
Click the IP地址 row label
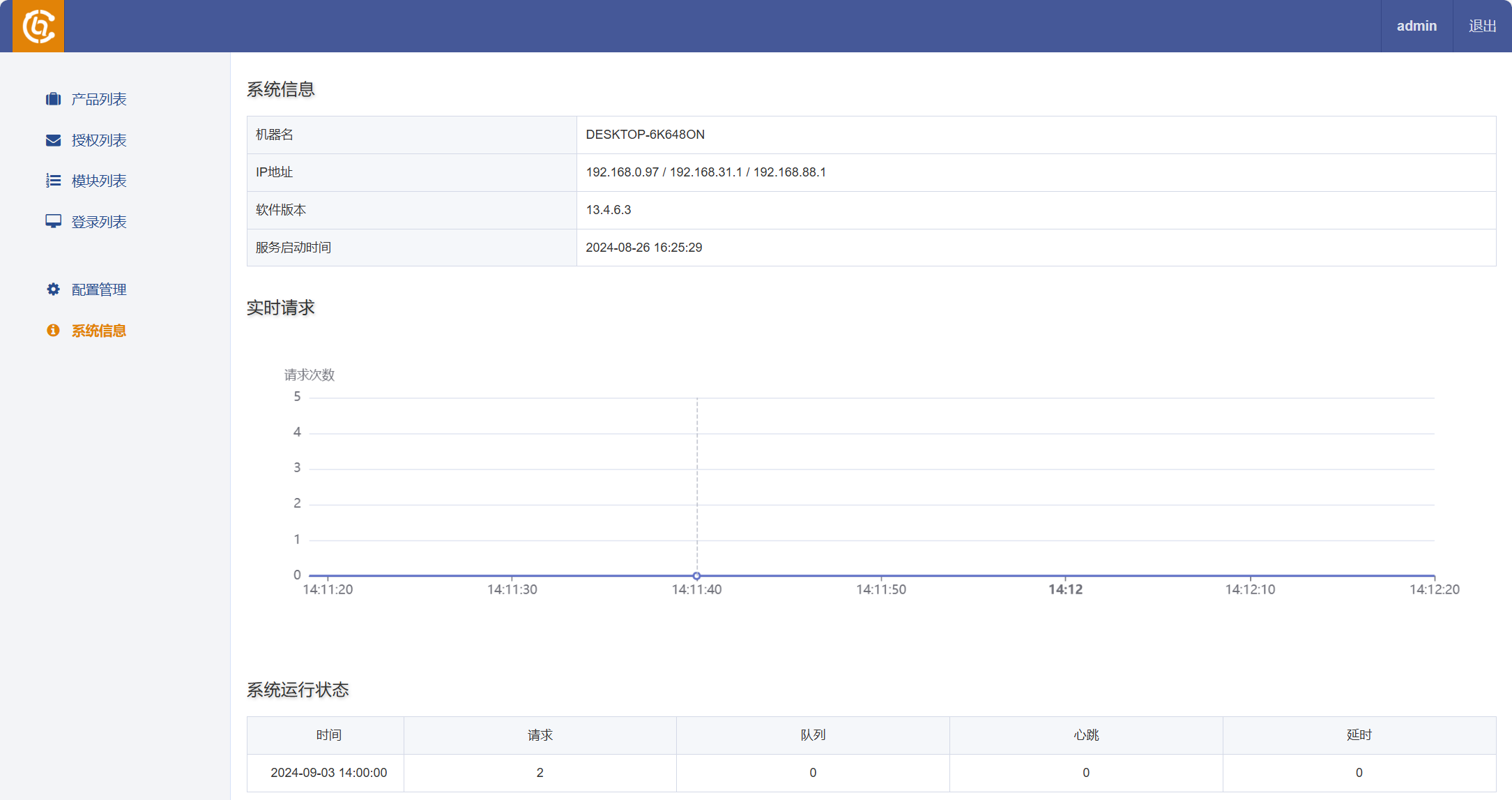[274, 172]
